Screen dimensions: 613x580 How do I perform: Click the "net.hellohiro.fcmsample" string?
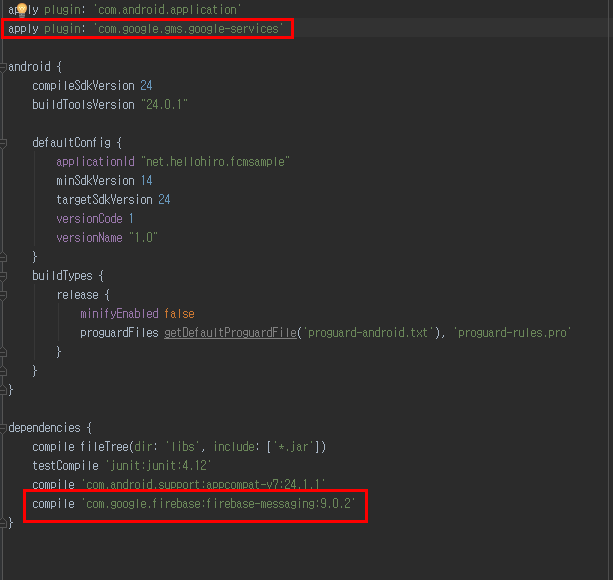pyautogui.click(x=215, y=161)
